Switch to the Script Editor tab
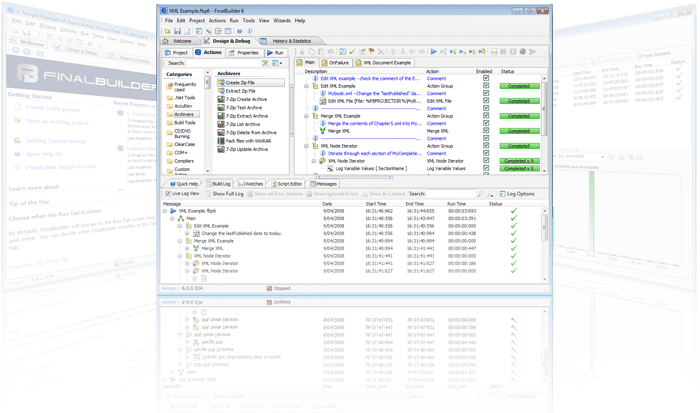Viewport: 700px width, 413px height. 287,184
